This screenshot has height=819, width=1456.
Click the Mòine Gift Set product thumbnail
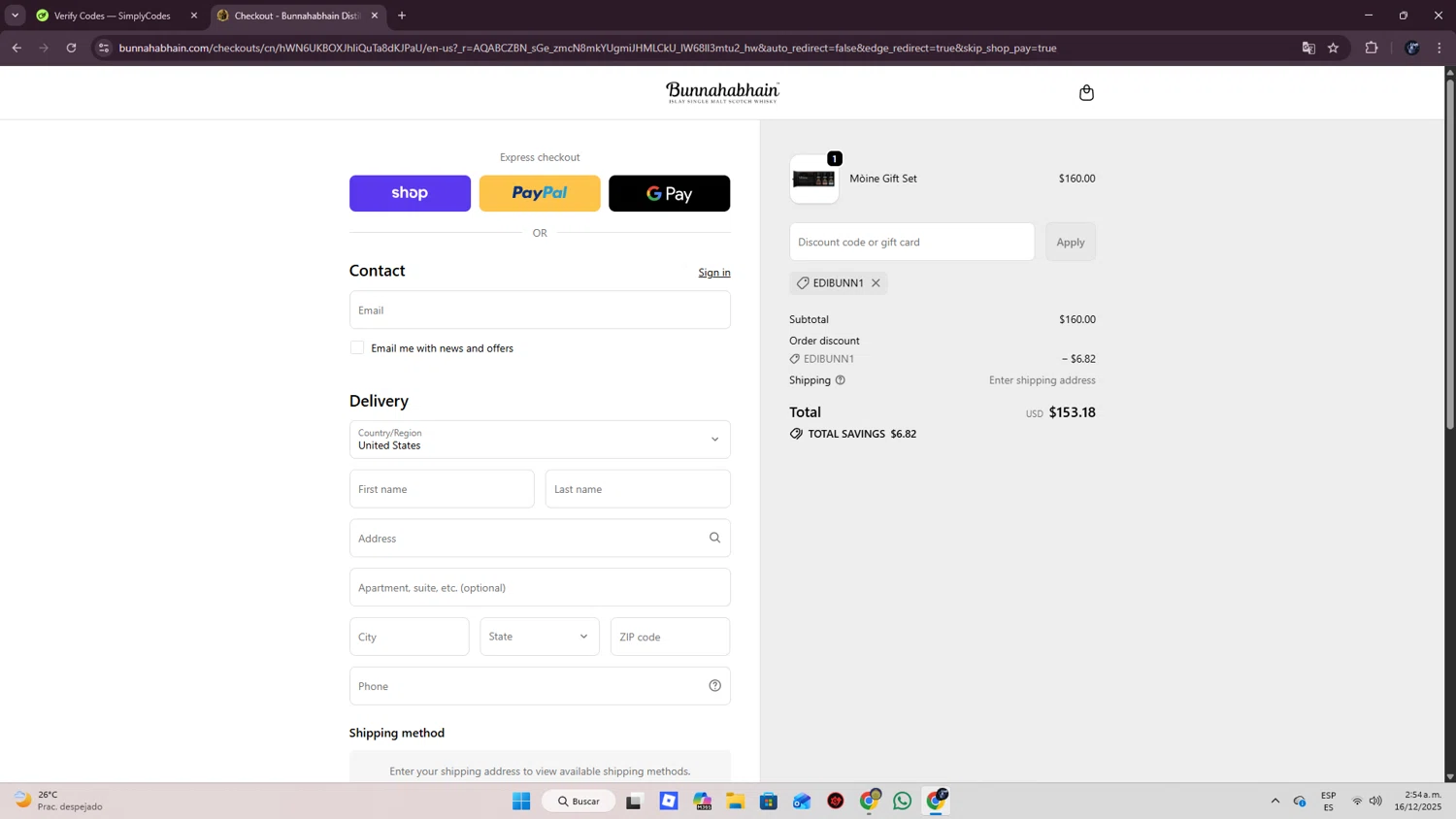click(x=814, y=180)
